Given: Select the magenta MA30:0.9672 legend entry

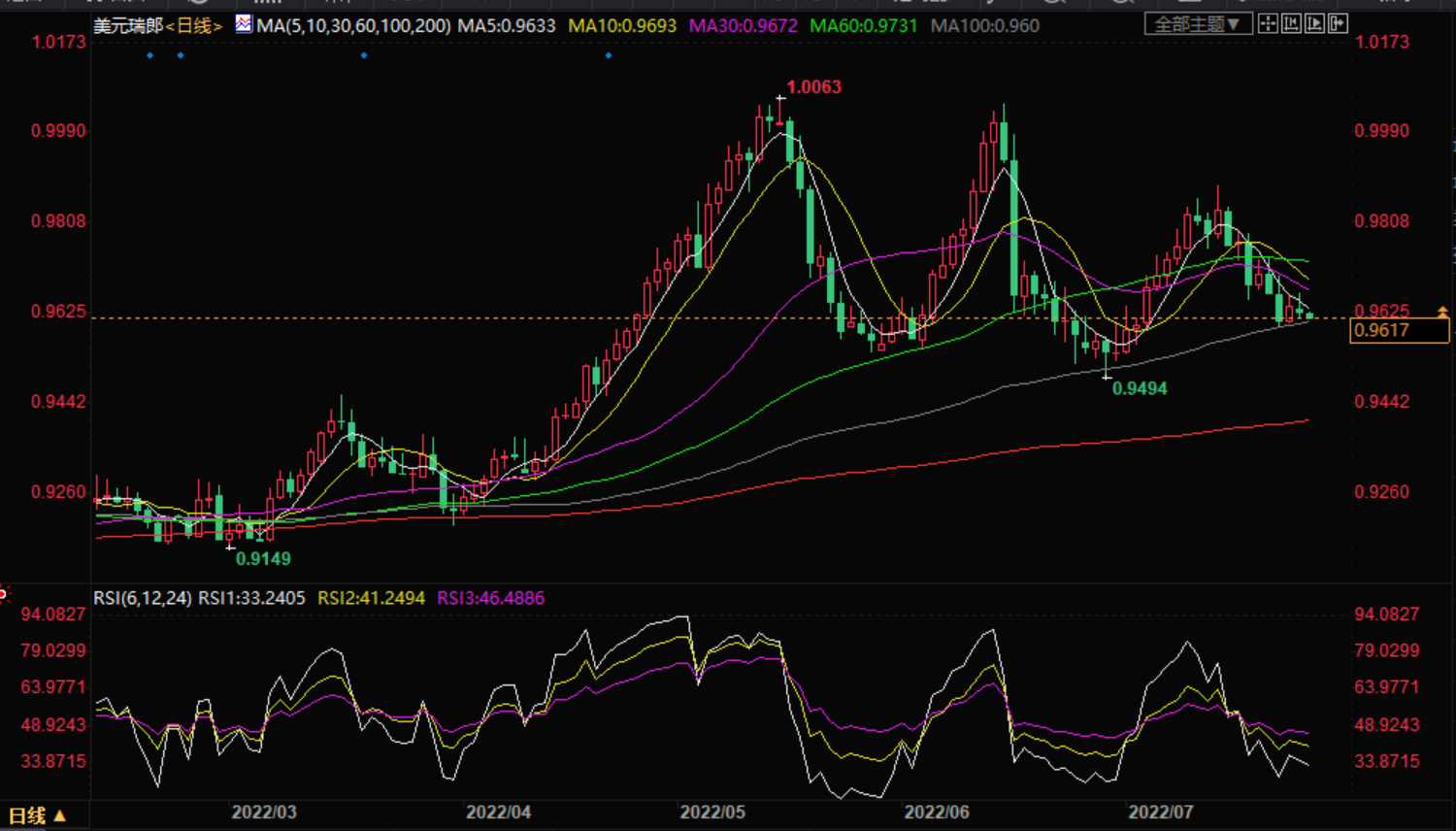Looking at the screenshot, I should 743,25.
